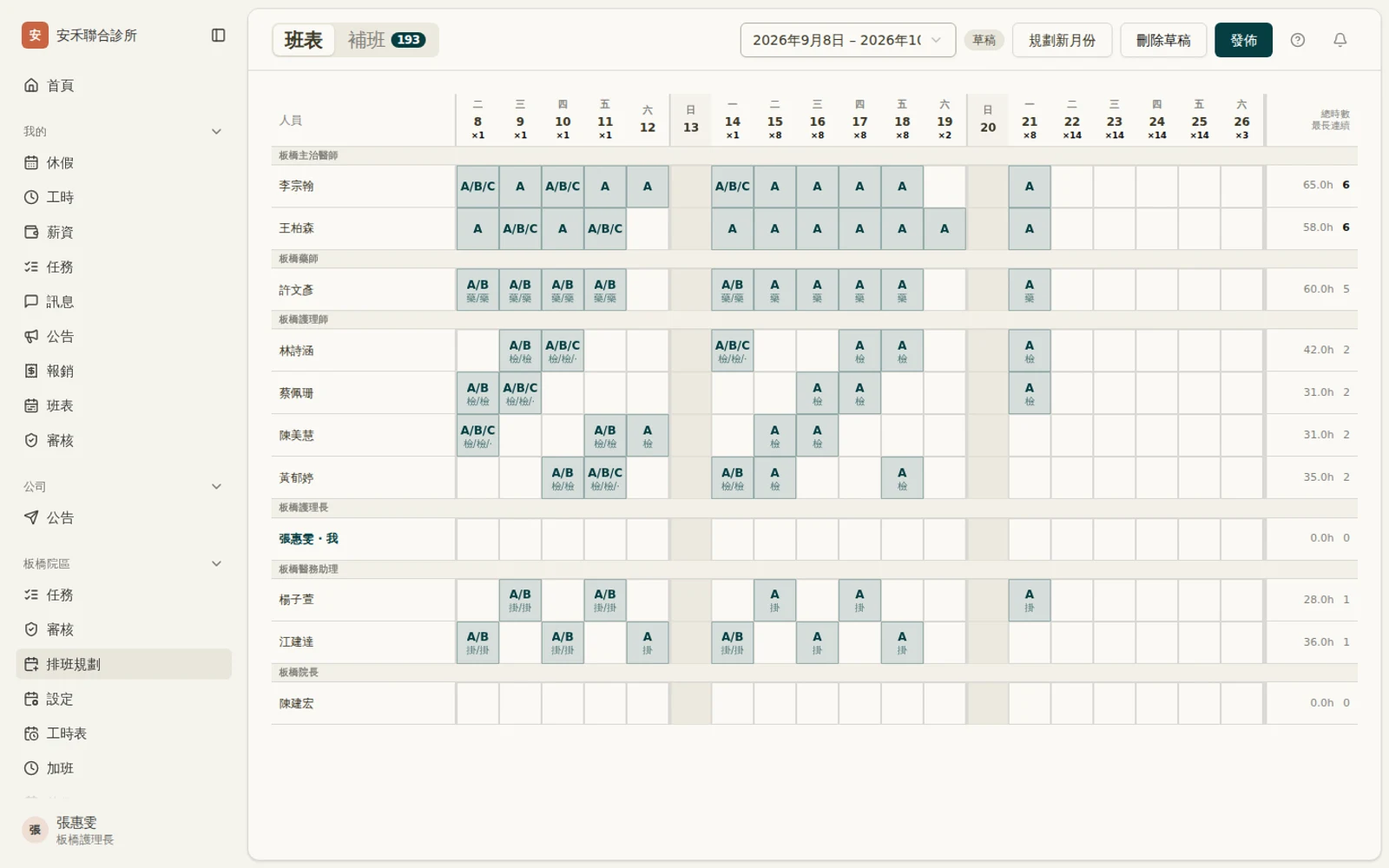Click the 安禾聯合診所 logo
This screenshot has height=868, width=1389.
tap(35, 35)
